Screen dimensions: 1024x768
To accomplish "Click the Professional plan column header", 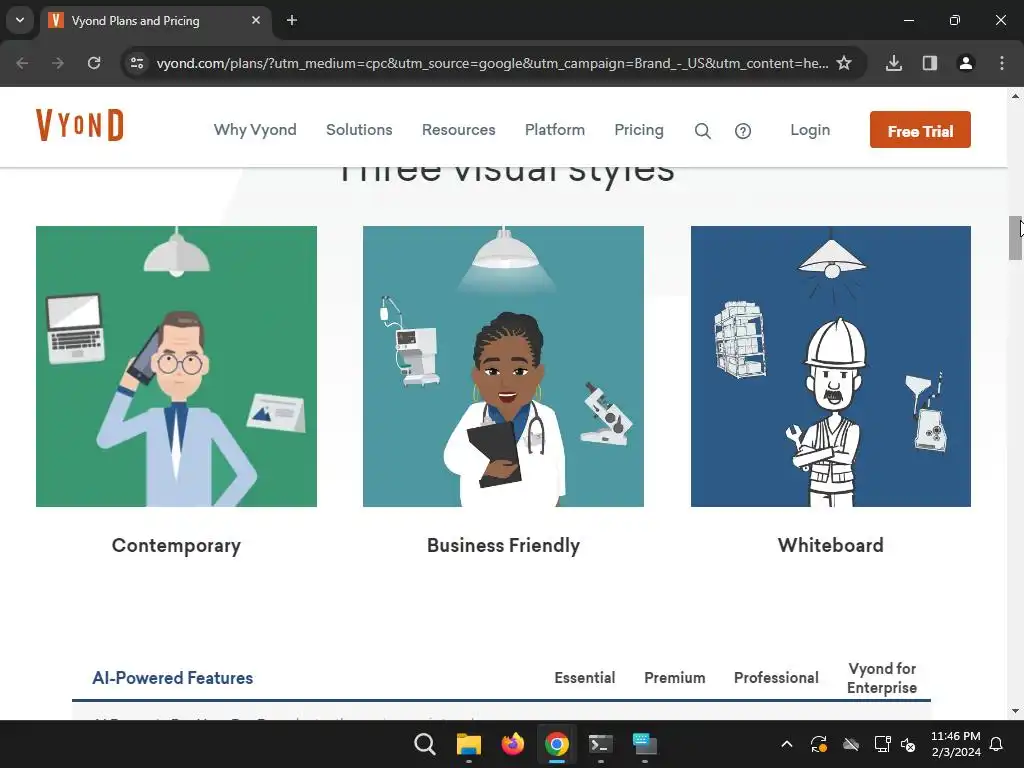I will [x=776, y=678].
